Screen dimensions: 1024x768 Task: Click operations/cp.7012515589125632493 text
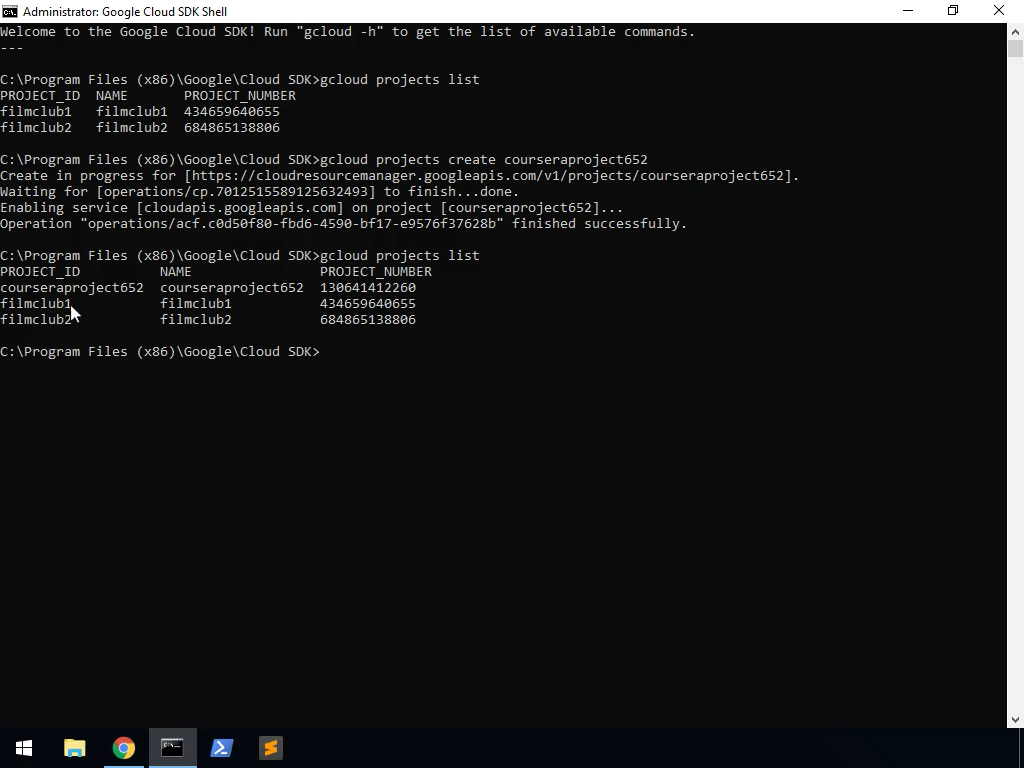tap(236, 192)
